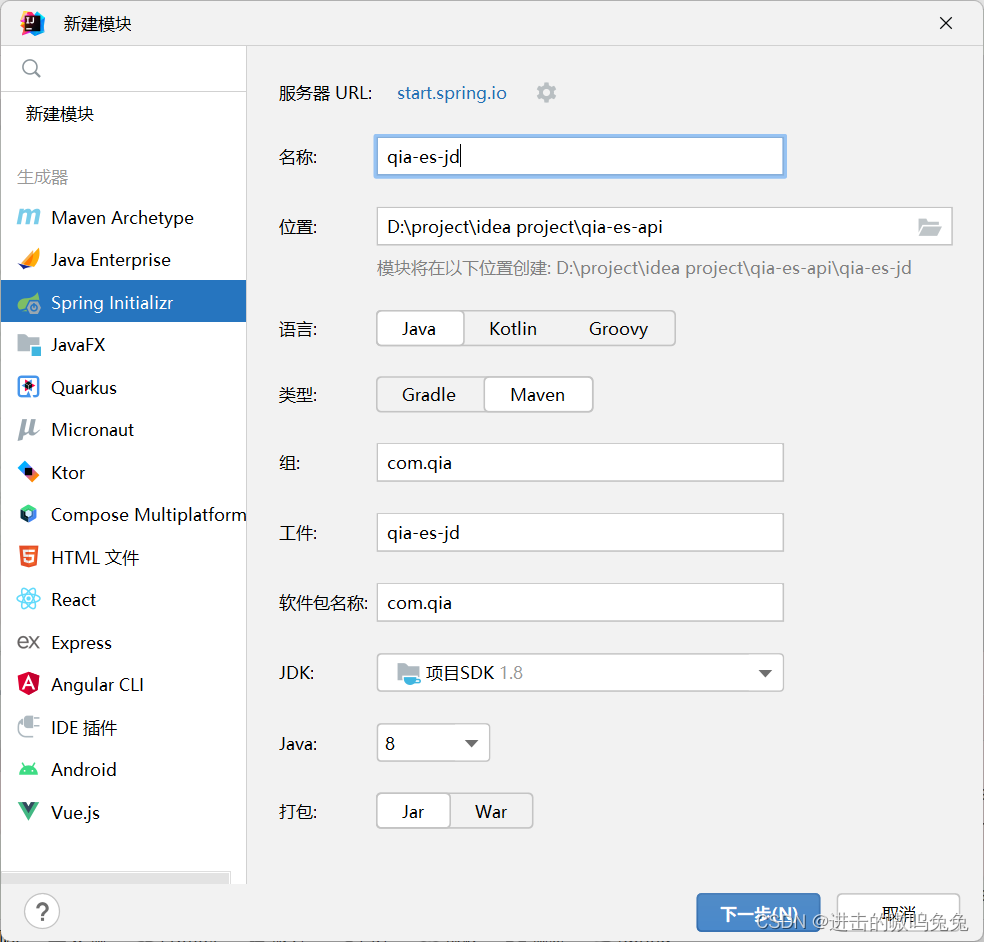Click the 软件包名称 package name field
The height and width of the screenshot is (942, 984).
pos(580,602)
